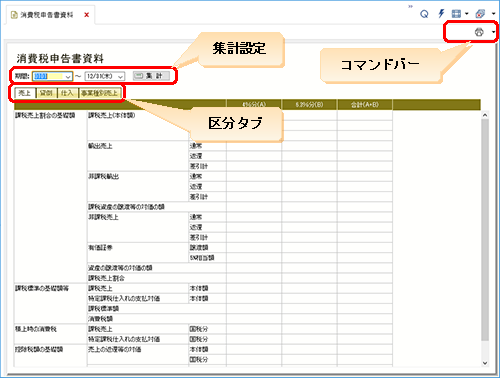Click 差引計 in the 非課税輸出 group

point(199,197)
